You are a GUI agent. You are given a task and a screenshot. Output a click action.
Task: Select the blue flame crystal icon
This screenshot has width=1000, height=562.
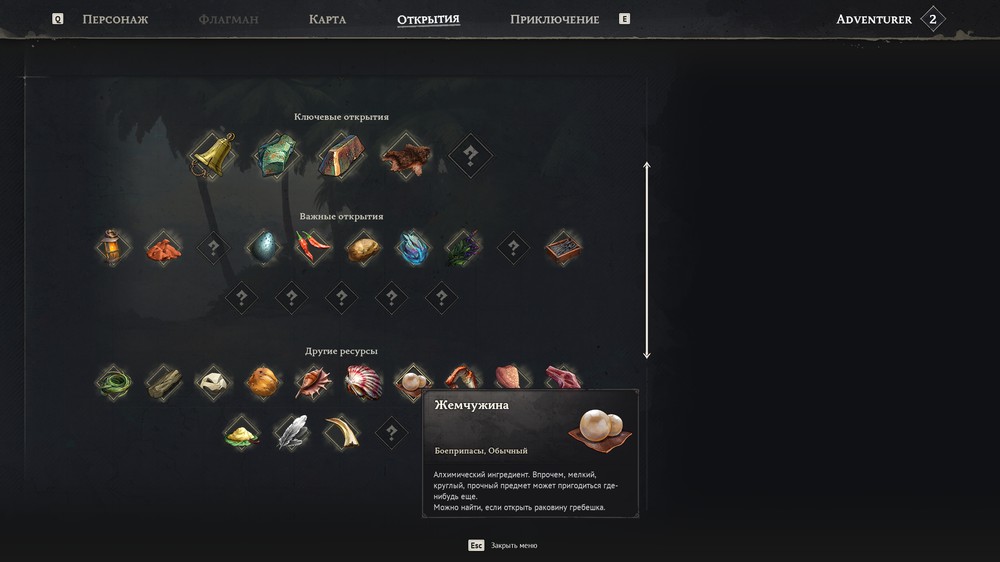click(413, 248)
